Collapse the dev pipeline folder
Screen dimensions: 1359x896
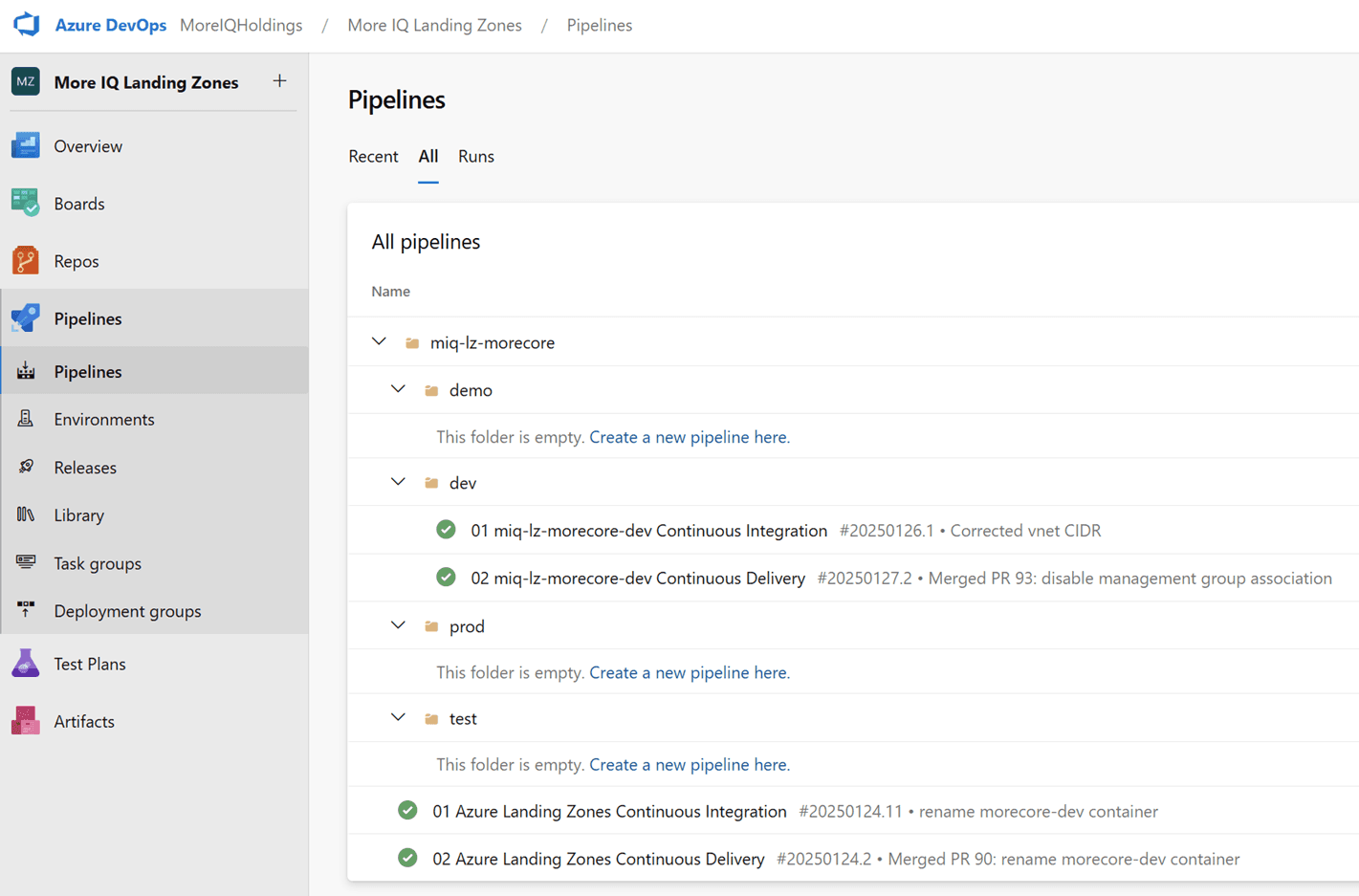click(x=398, y=482)
